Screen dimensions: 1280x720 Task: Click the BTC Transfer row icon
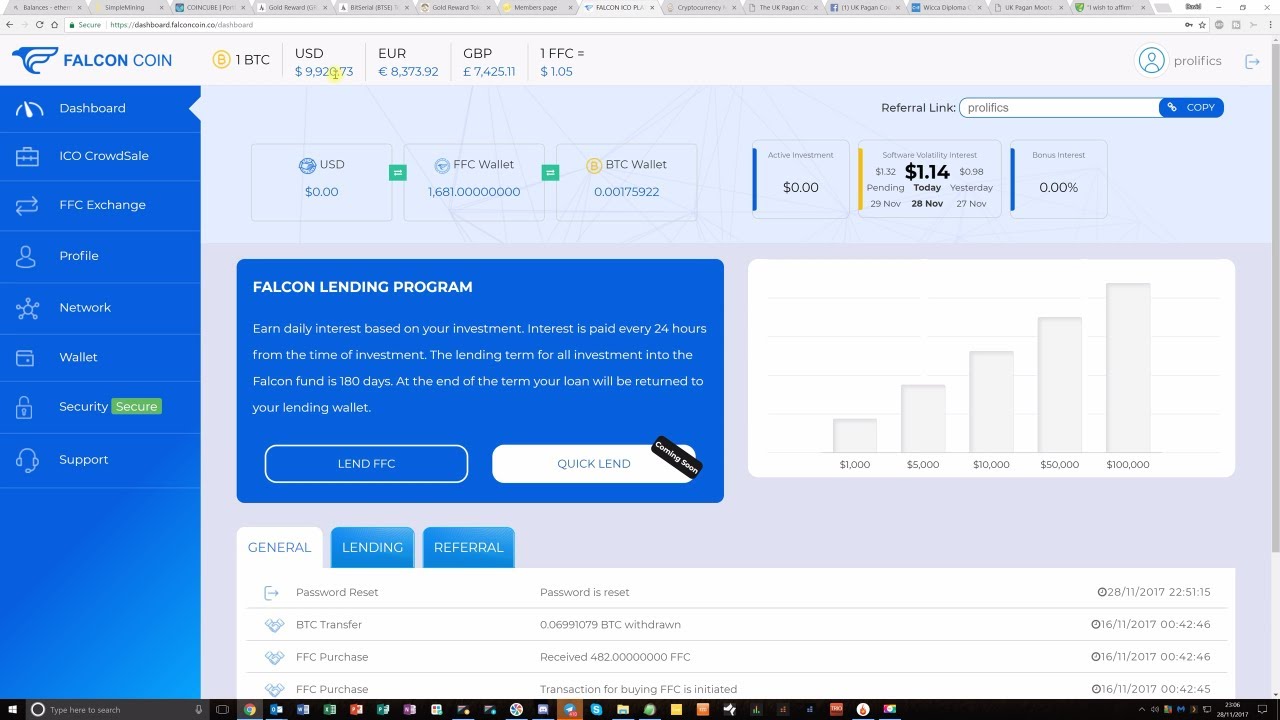coord(274,625)
